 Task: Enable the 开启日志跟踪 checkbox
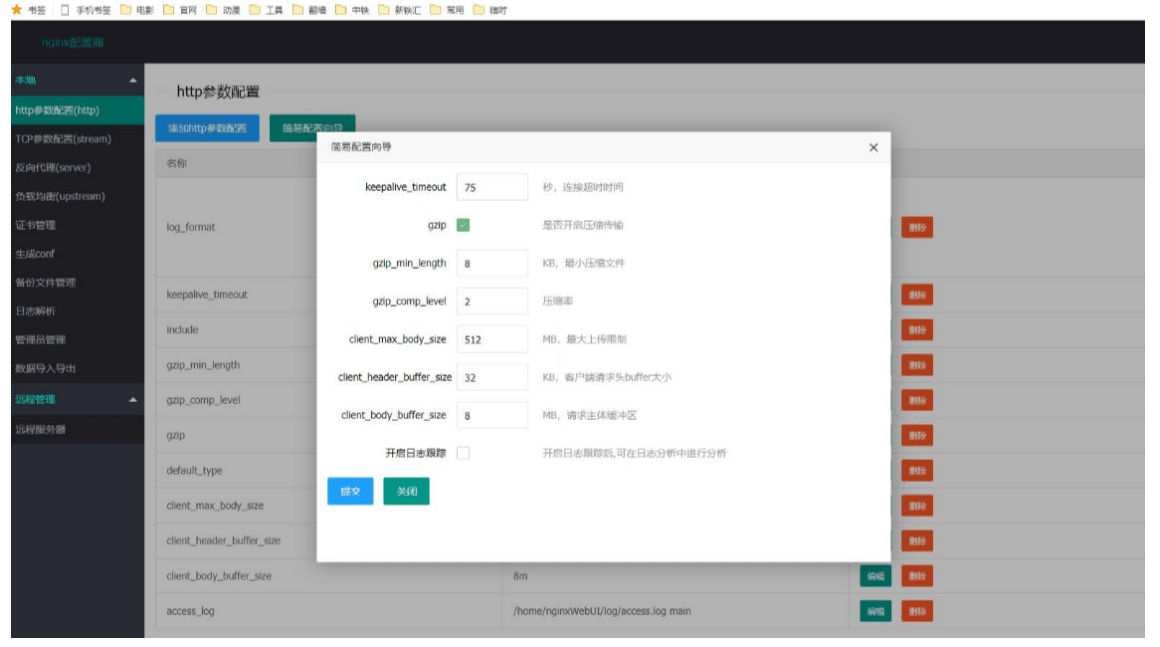pyautogui.click(x=464, y=452)
